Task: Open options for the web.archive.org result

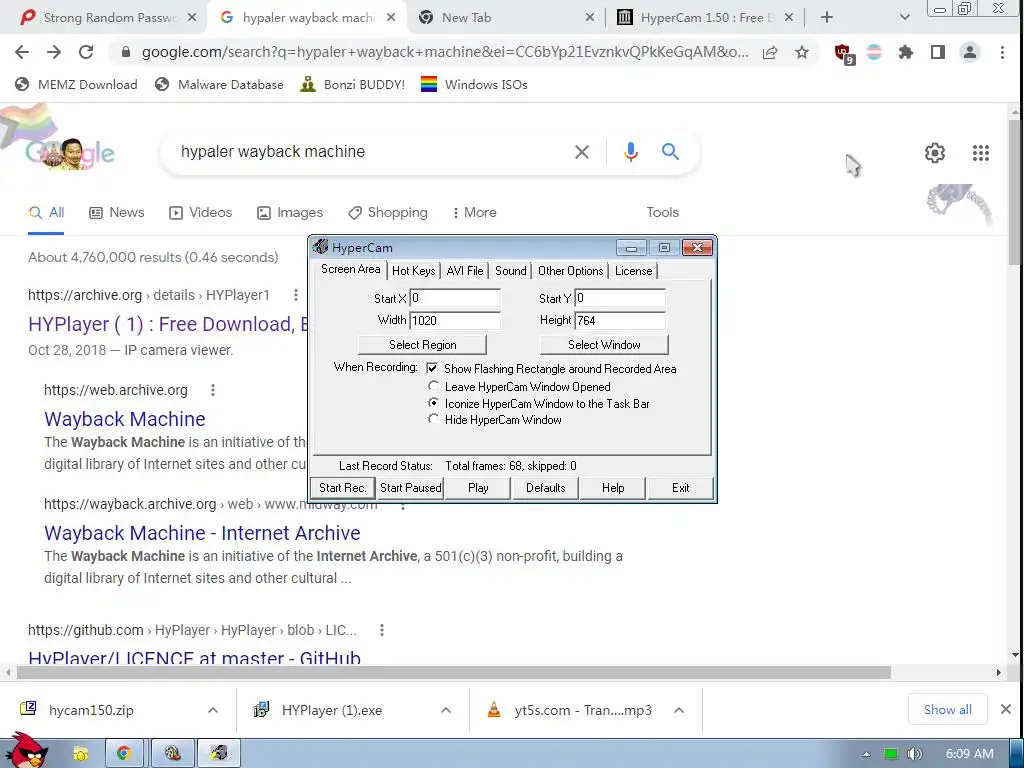Action: tap(212, 390)
